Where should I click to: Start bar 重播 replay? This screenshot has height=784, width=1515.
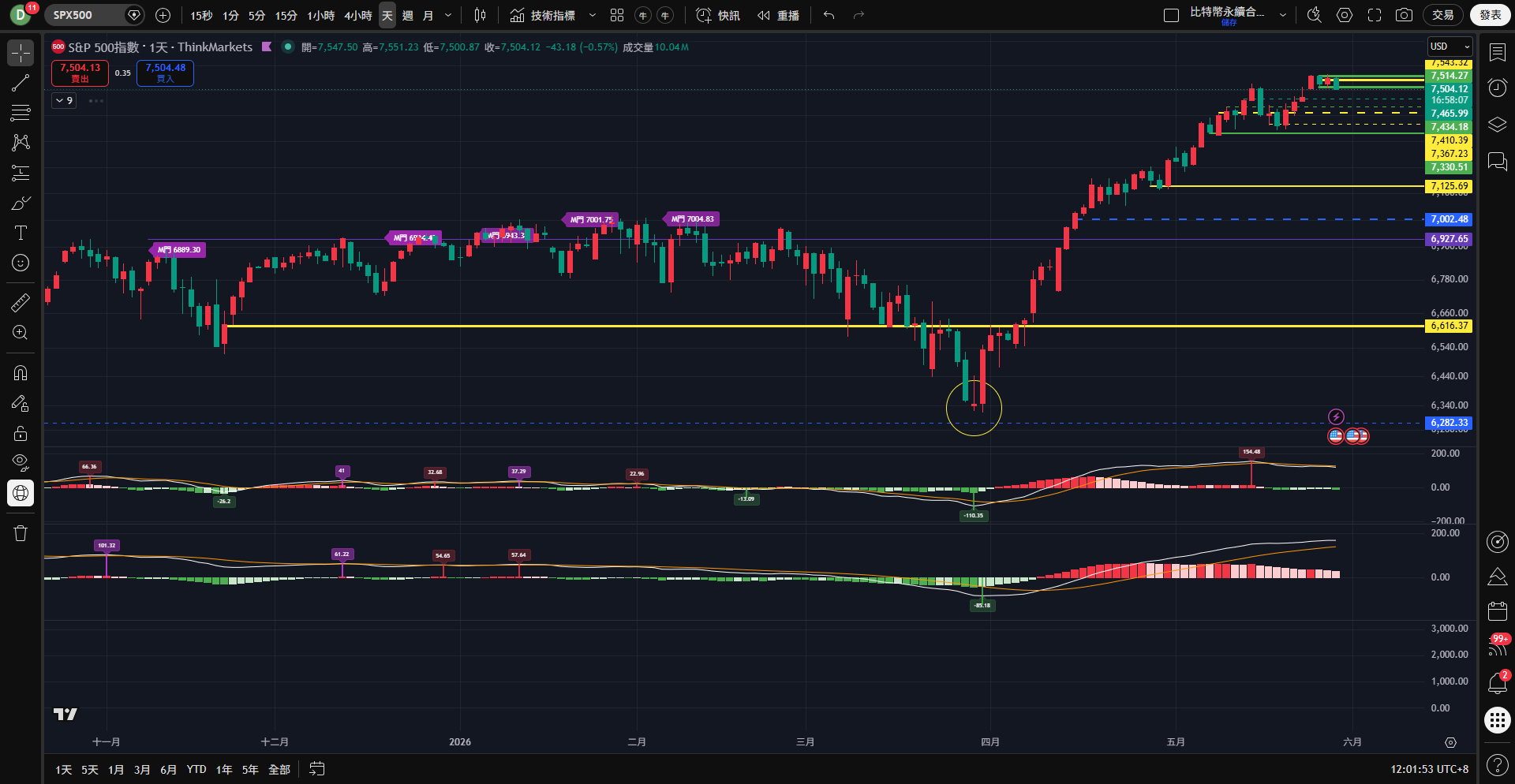click(x=778, y=15)
